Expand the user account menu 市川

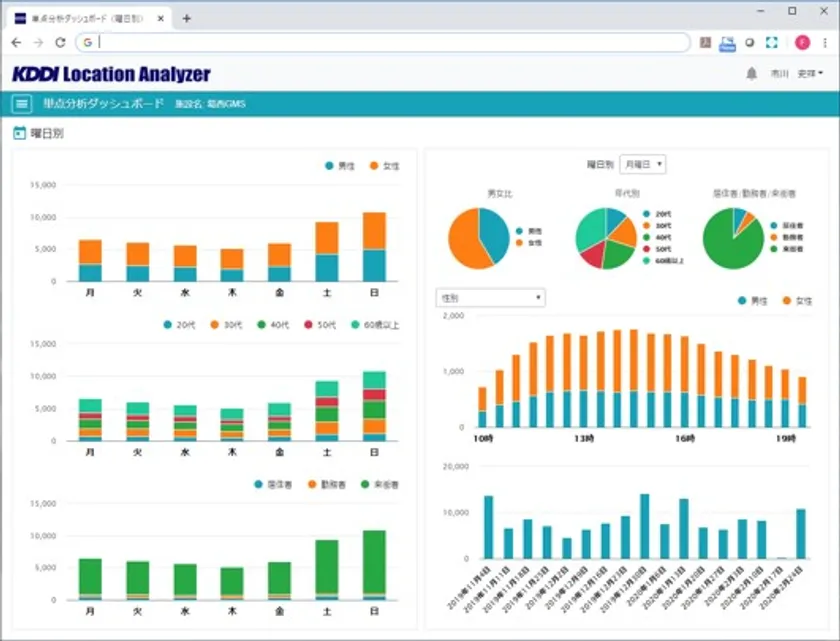(x=796, y=74)
